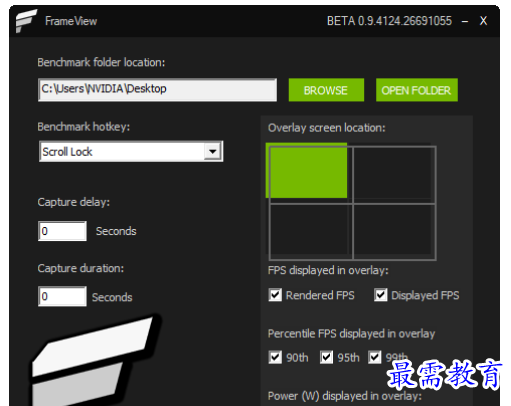Click the OPEN FOLDER button
Viewport: 511px width, 406px height.
pos(417,90)
